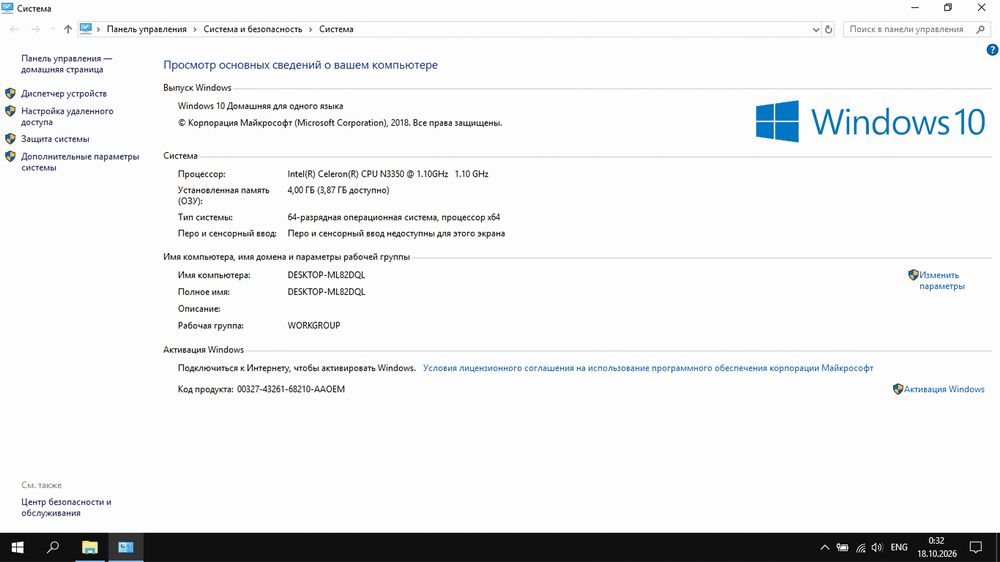1000x562 pixels.
Task: Click shield icon beside Диспетчер устройств
Action: [x=10, y=93]
